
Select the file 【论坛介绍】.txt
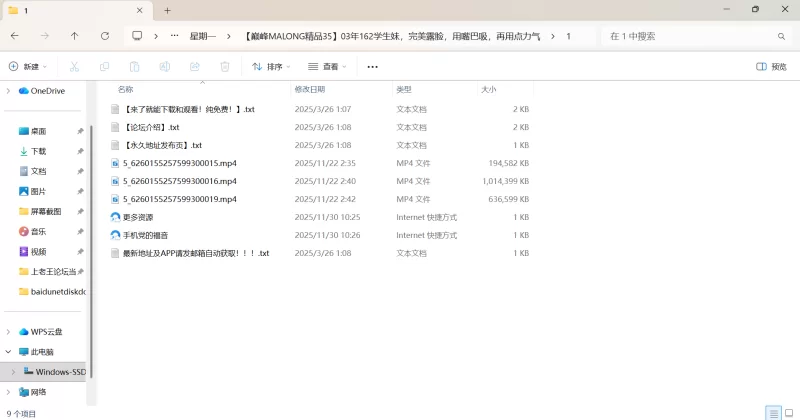coord(152,127)
